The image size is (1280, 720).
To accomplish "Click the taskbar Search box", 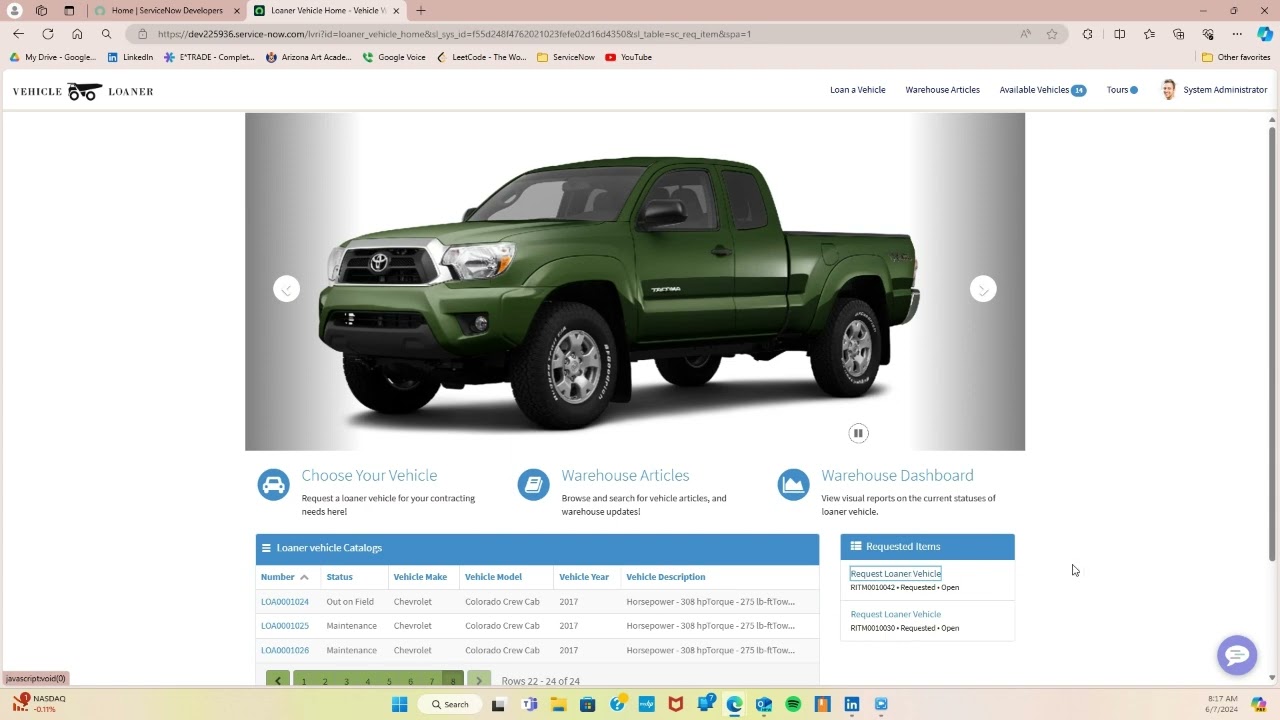I will pos(450,704).
